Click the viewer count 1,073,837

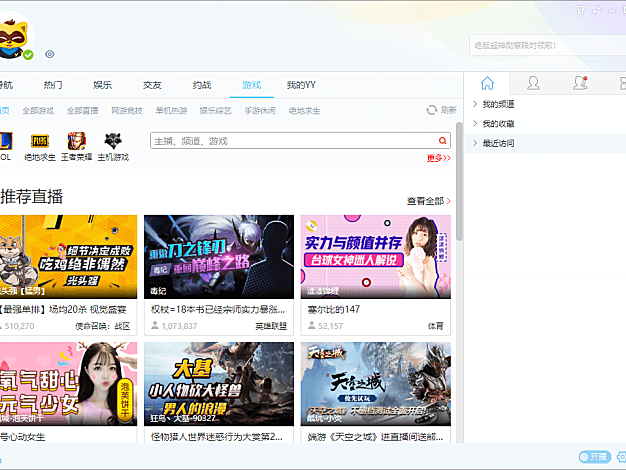pyautogui.click(x=179, y=326)
